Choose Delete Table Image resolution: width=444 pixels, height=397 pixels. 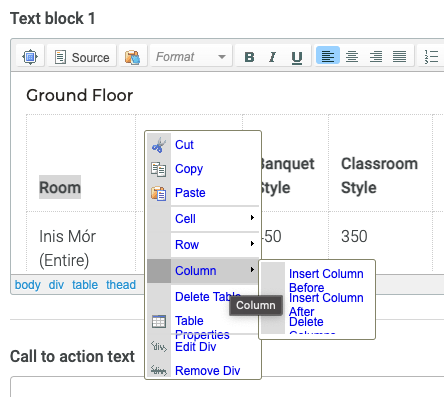click(203, 297)
